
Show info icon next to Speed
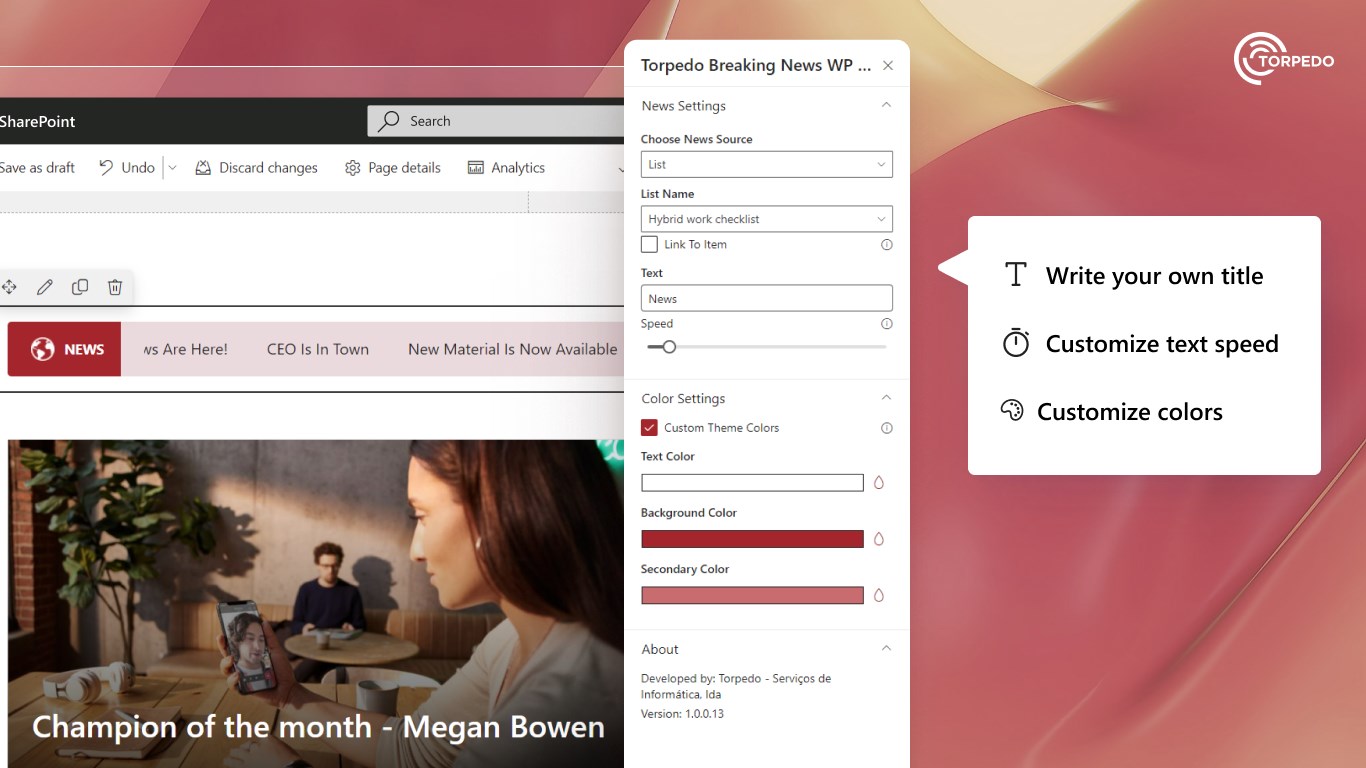tap(886, 324)
